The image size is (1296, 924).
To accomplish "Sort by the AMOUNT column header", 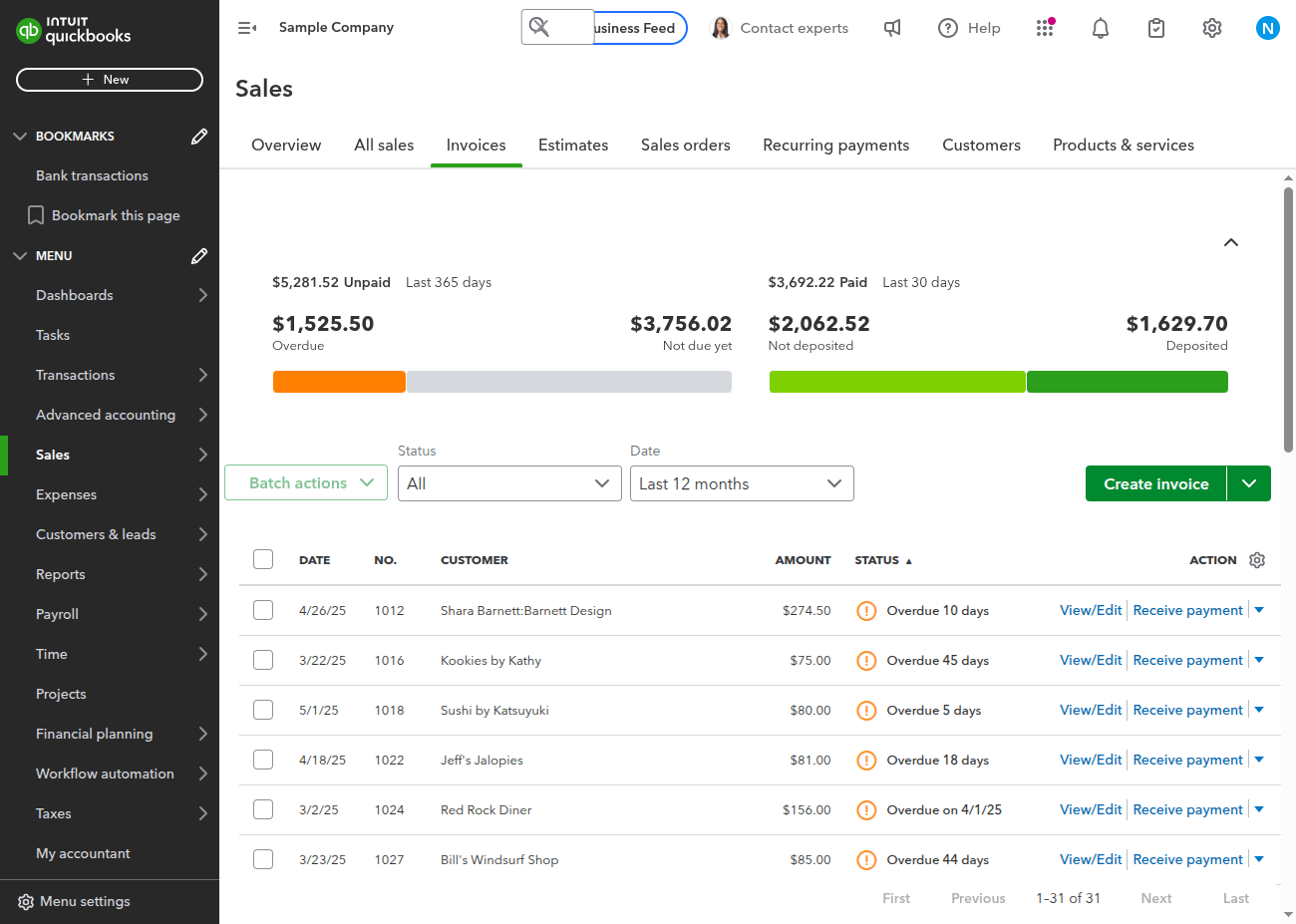I will point(803,560).
